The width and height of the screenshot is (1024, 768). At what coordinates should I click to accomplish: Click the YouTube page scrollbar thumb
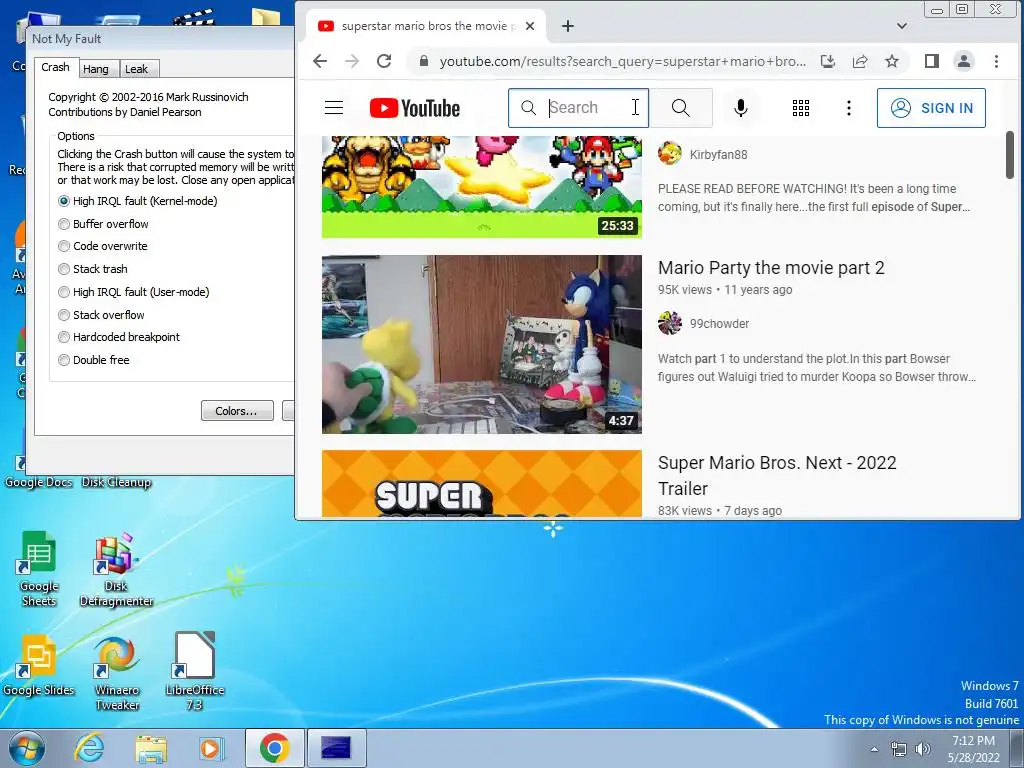click(1009, 155)
